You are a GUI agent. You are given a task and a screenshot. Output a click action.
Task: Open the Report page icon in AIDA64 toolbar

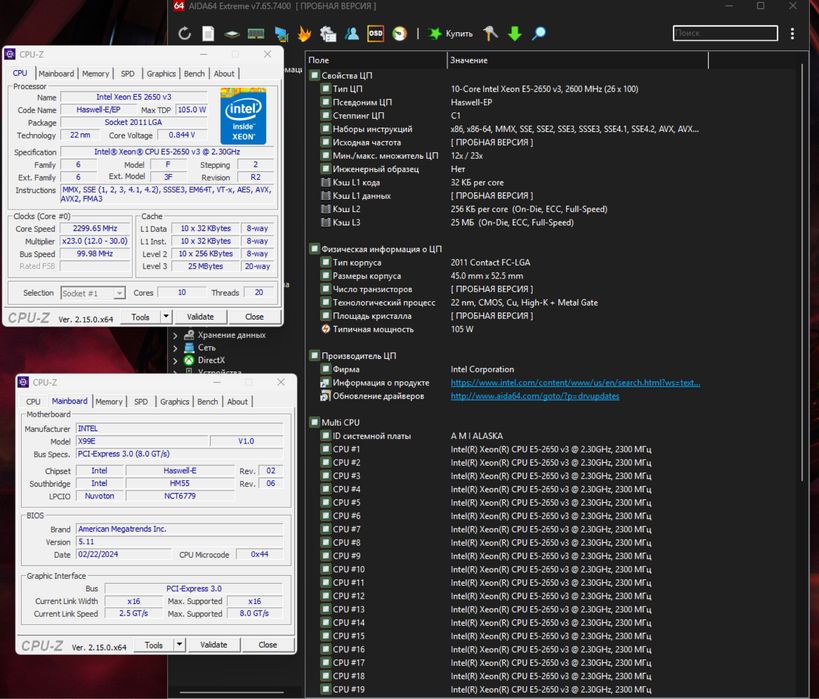[208, 34]
